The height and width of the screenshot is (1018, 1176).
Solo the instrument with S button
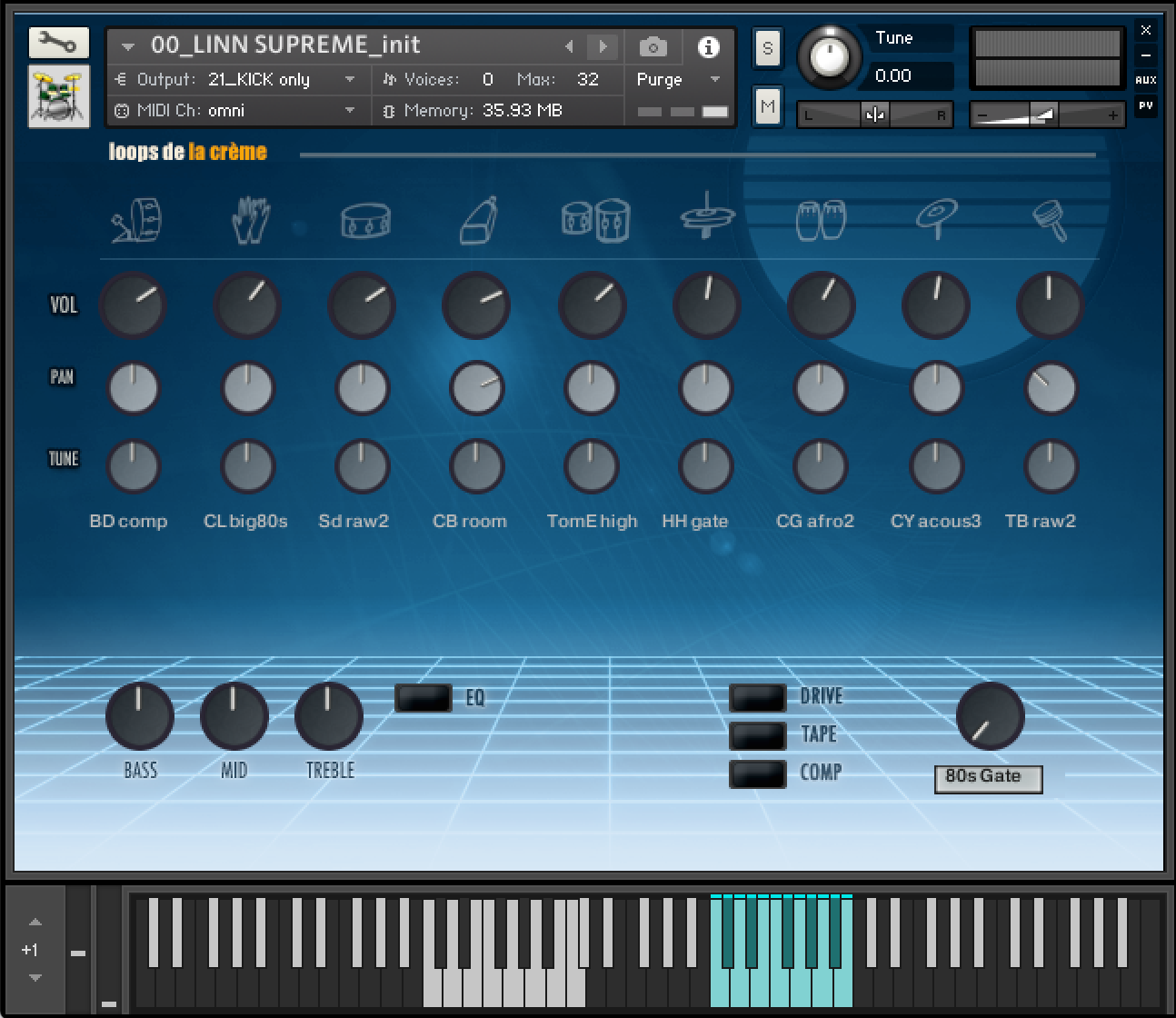(767, 48)
